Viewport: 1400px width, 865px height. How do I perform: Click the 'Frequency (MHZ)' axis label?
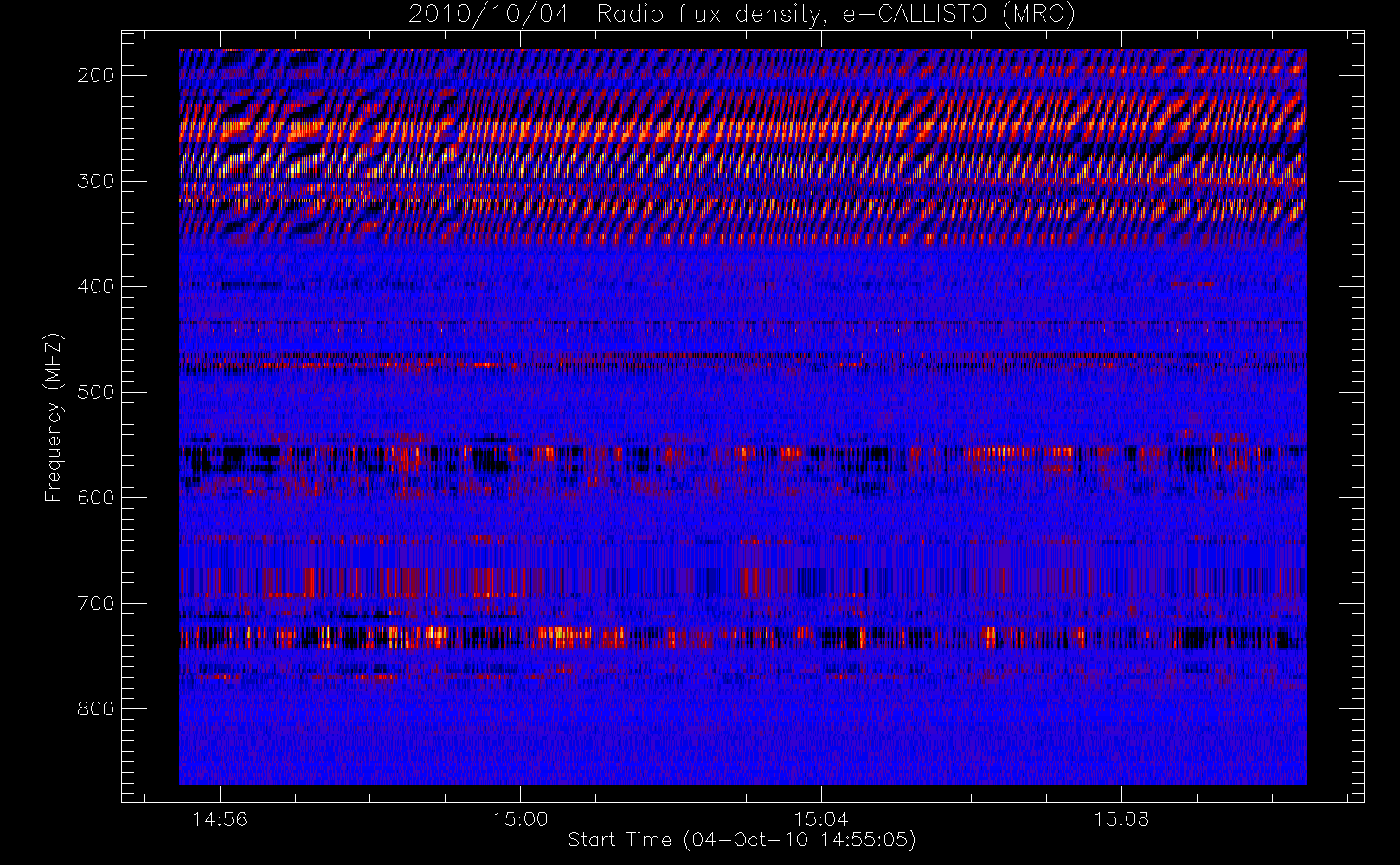(x=54, y=417)
